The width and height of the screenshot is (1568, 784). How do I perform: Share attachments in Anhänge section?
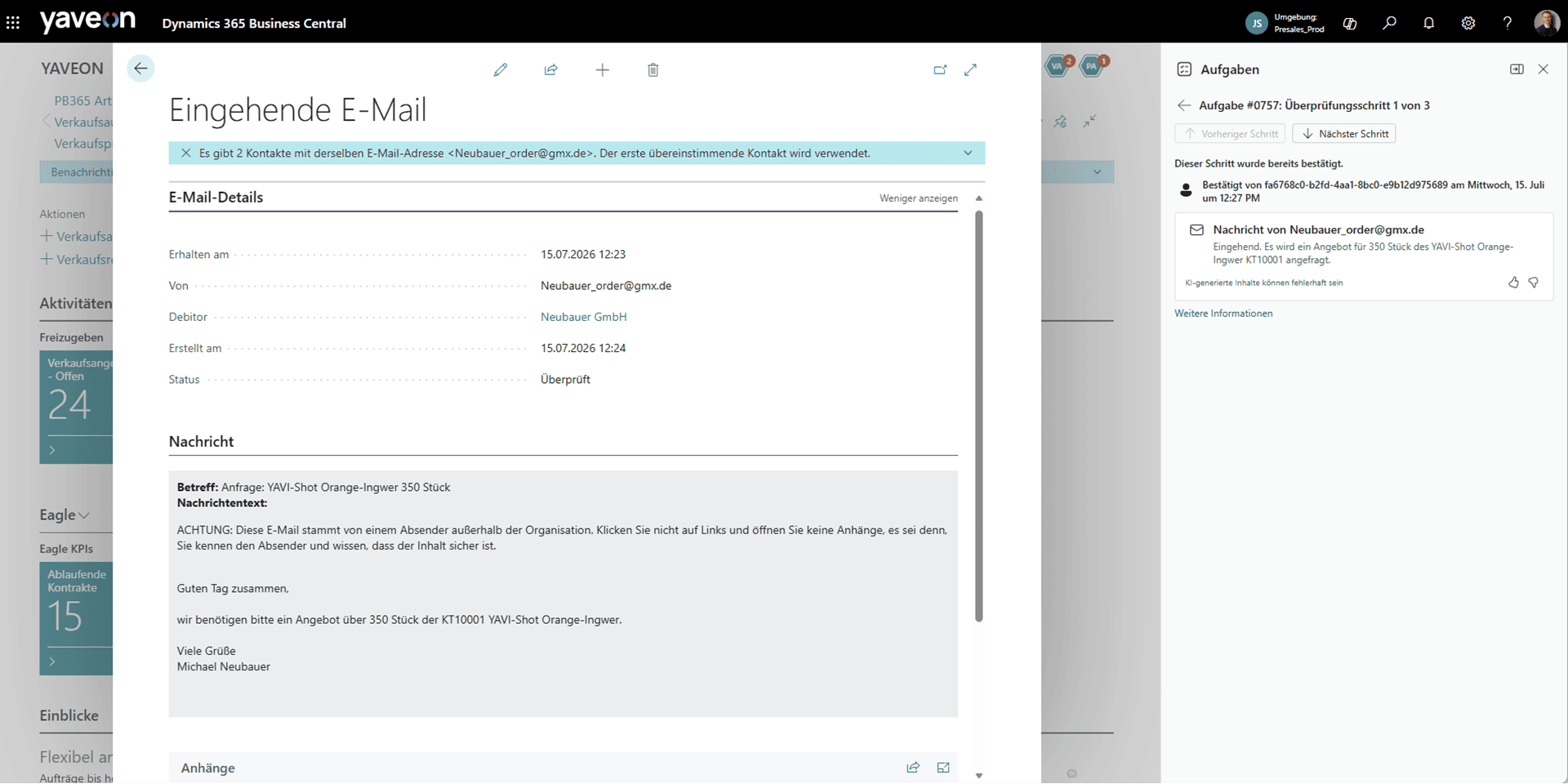point(913,768)
